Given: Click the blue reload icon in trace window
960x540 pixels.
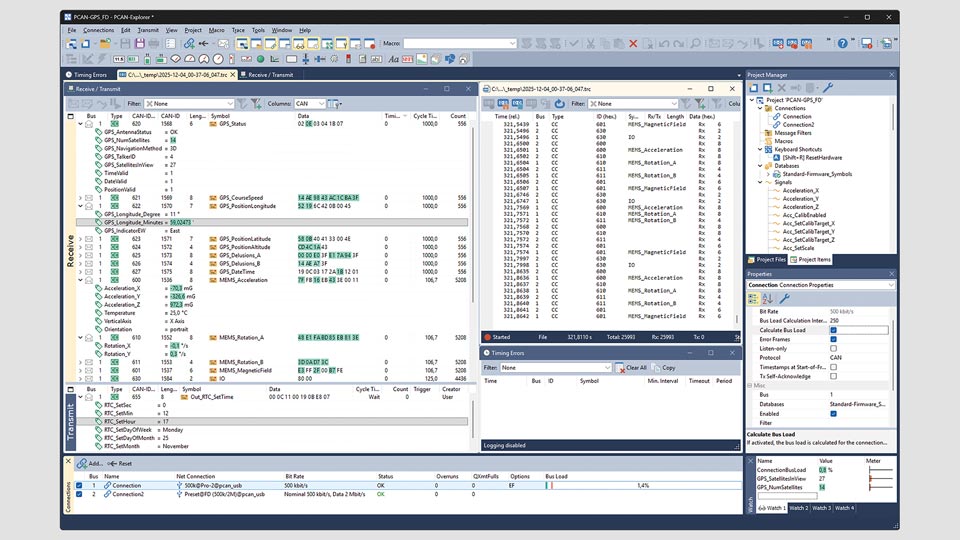Looking at the screenshot, I should click(560, 103).
